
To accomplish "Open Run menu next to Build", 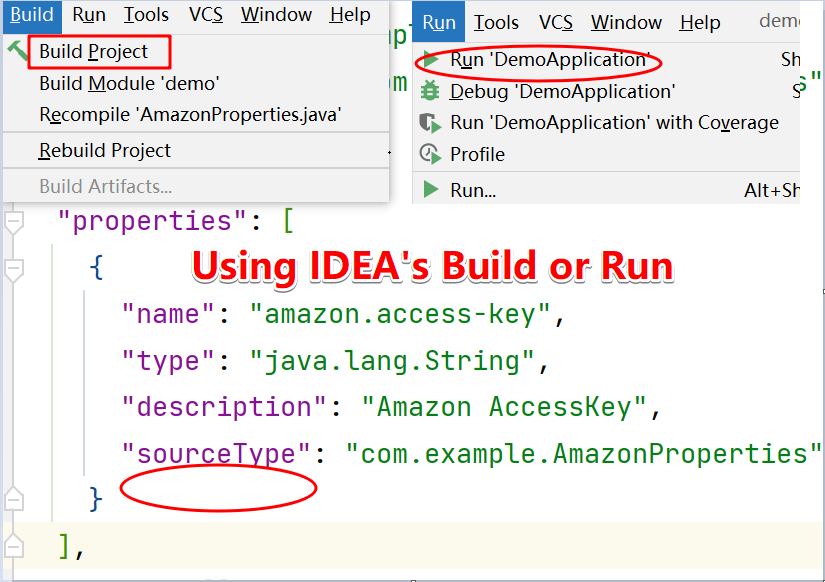I will 89,15.
